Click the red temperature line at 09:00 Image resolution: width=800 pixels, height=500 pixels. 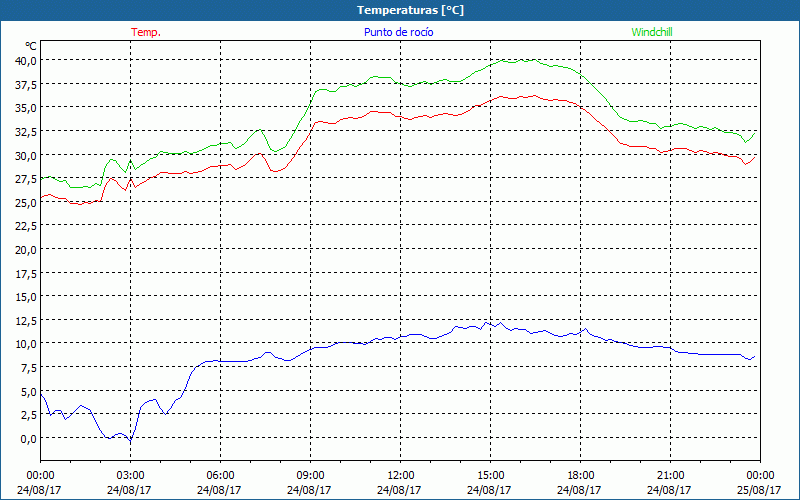pyautogui.click(x=310, y=133)
